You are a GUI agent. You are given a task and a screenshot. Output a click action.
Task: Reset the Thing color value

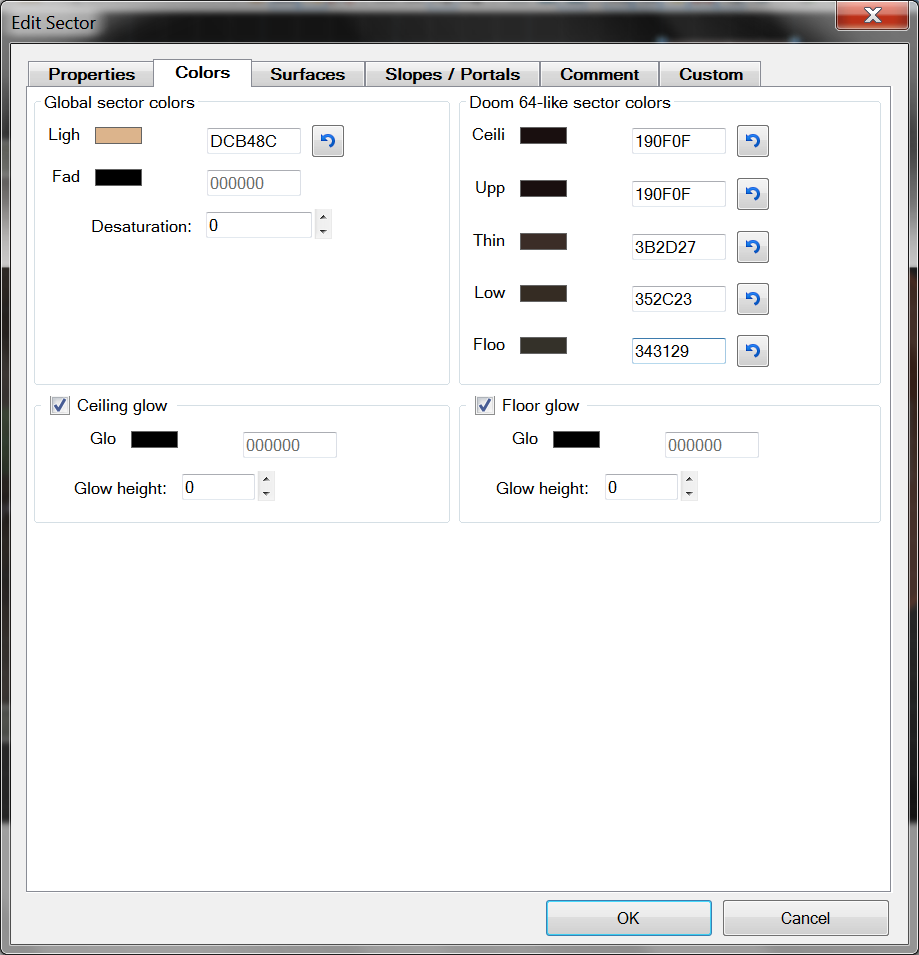pyautogui.click(x=752, y=247)
